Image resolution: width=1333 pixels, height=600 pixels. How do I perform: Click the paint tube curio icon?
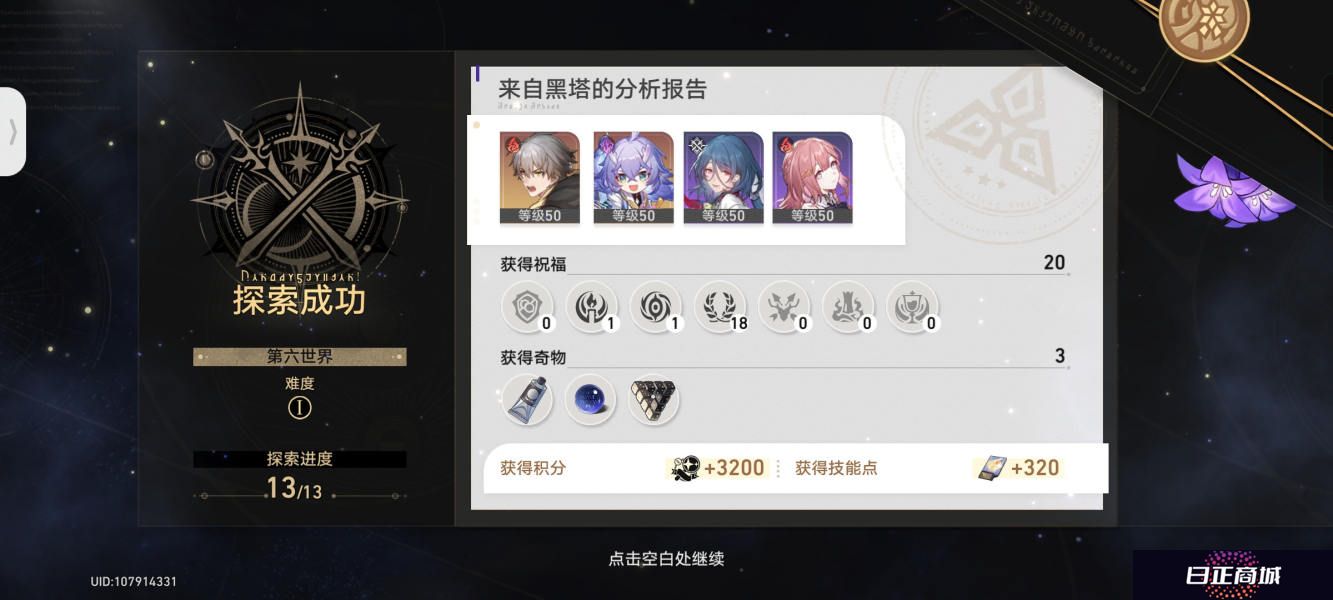coord(526,400)
